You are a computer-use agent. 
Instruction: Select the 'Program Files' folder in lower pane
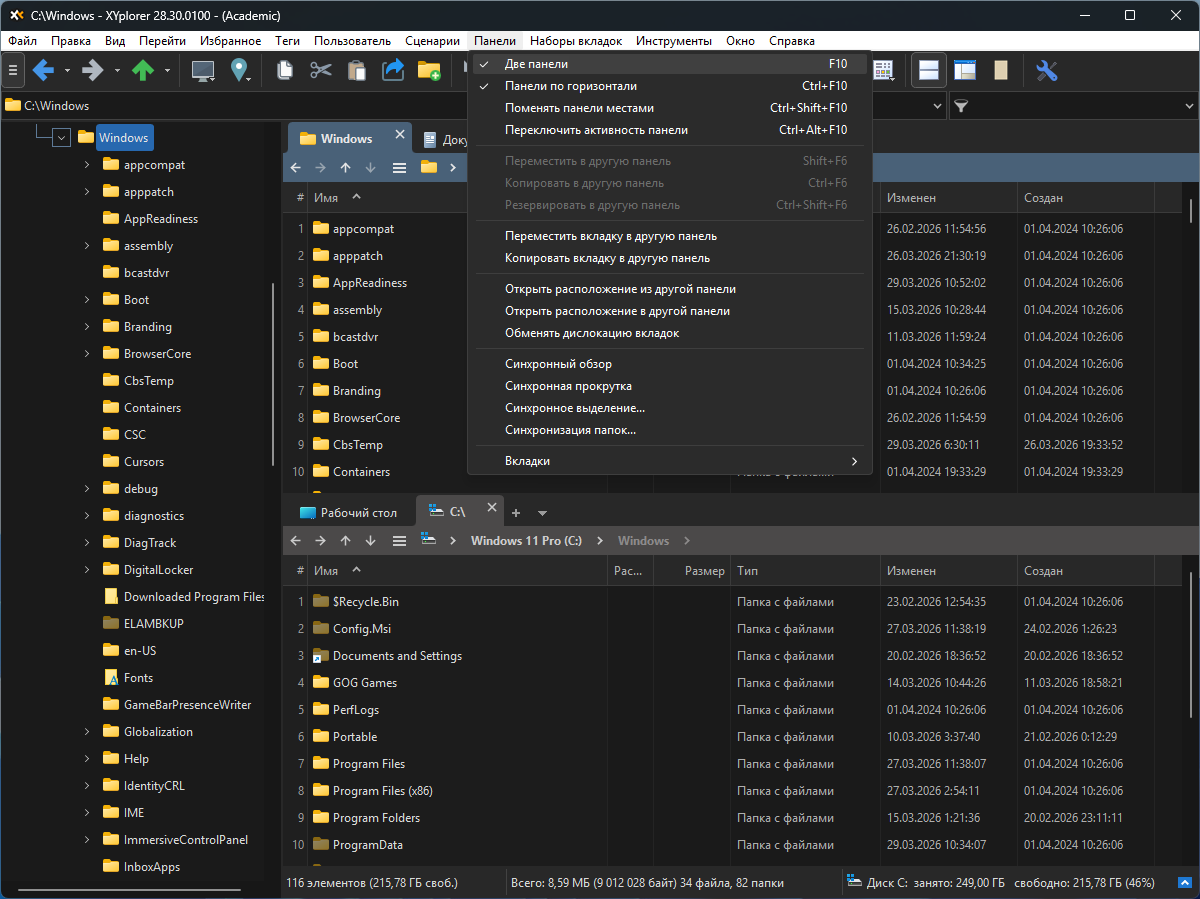click(368, 764)
